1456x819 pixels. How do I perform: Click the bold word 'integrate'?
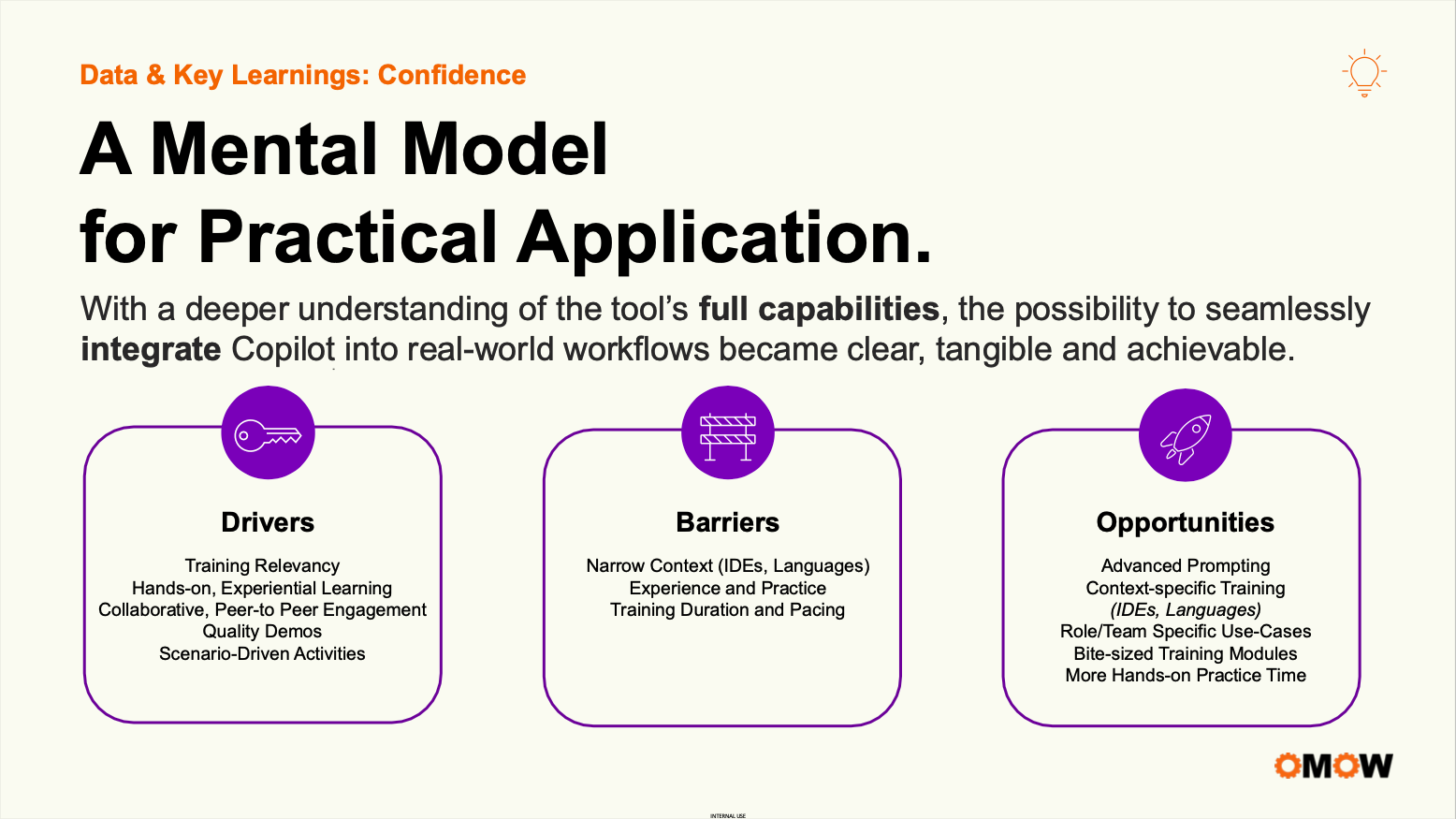(151, 350)
